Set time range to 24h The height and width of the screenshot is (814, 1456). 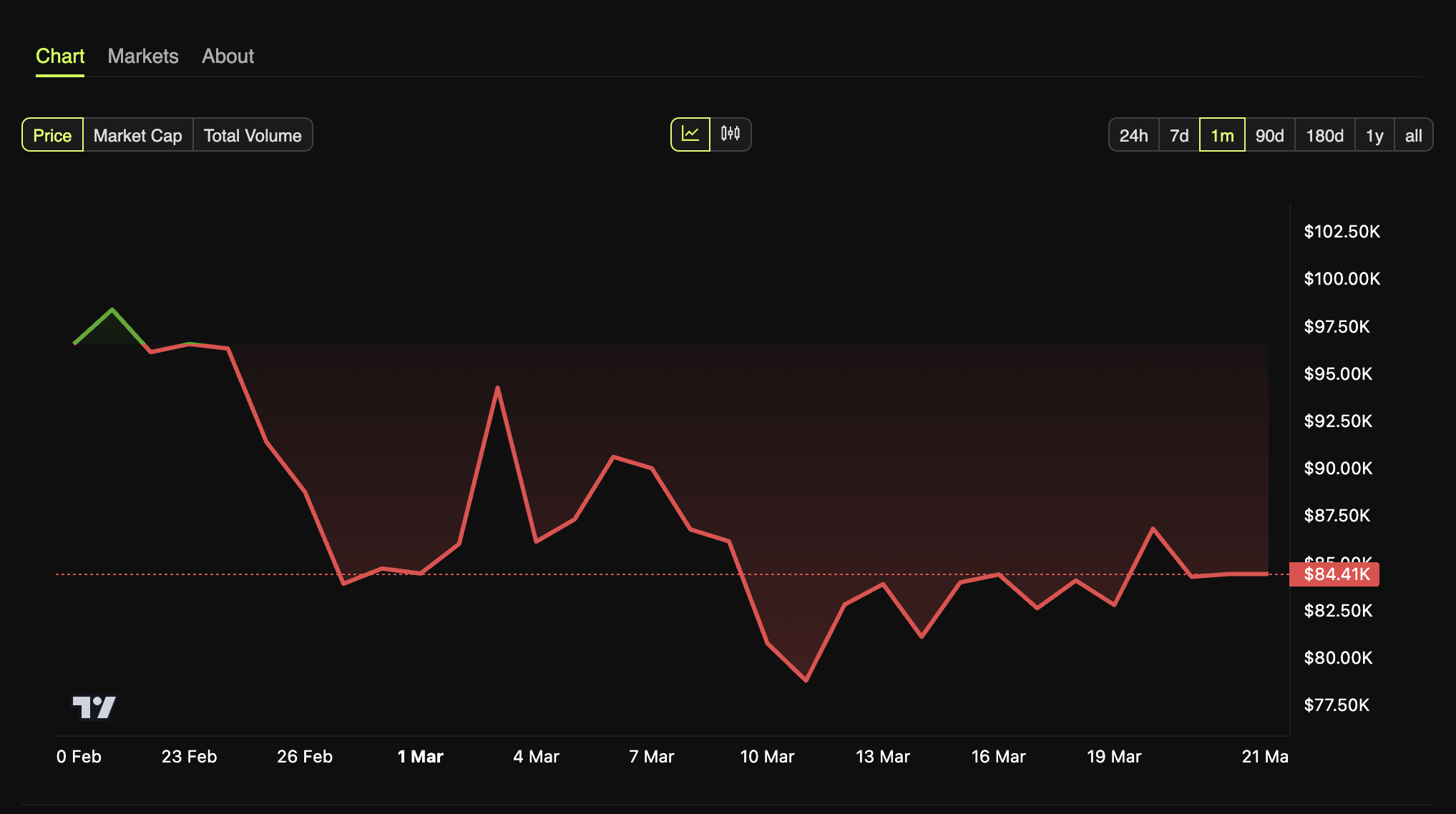[x=1133, y=135]
